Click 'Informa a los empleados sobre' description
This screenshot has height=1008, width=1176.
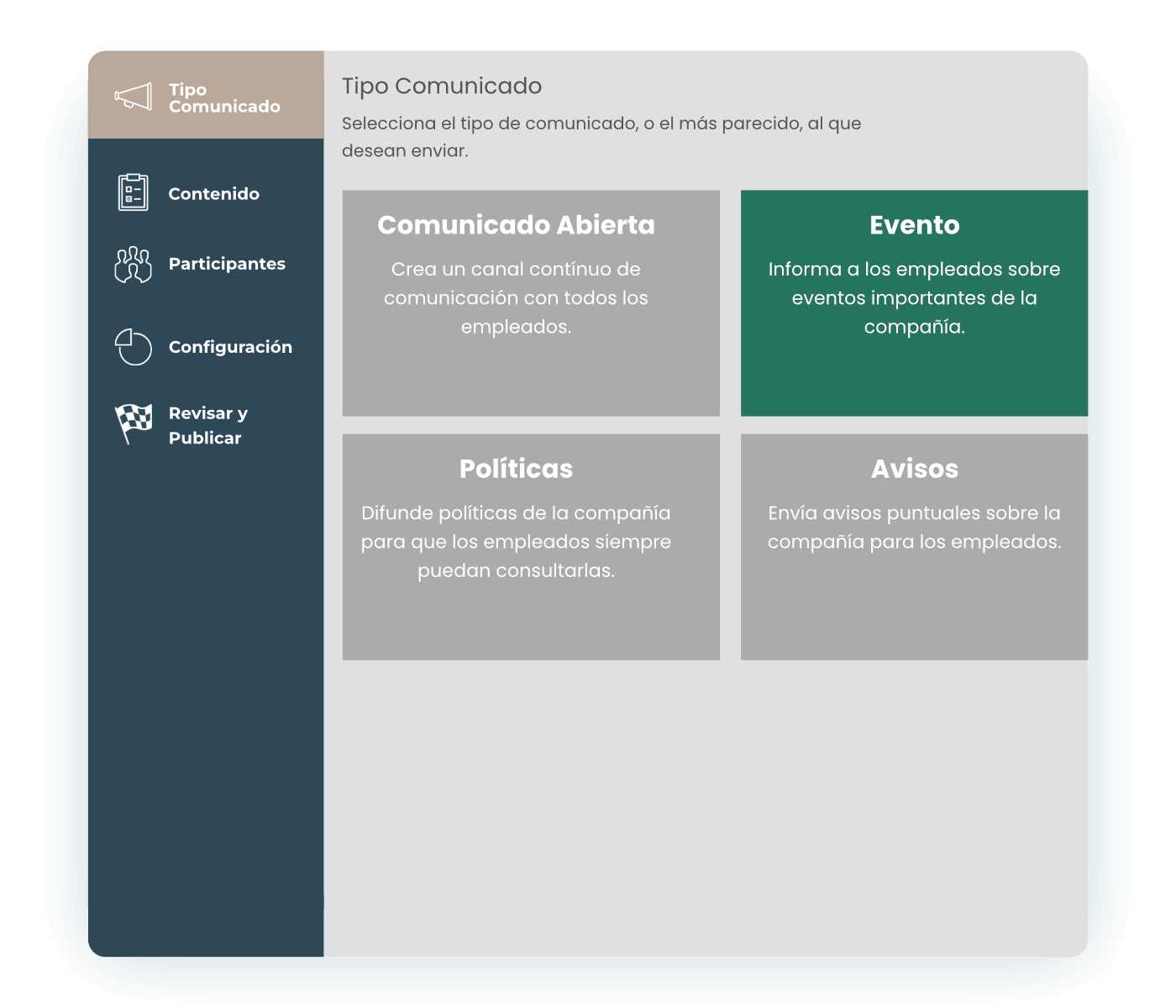(914, 298)
